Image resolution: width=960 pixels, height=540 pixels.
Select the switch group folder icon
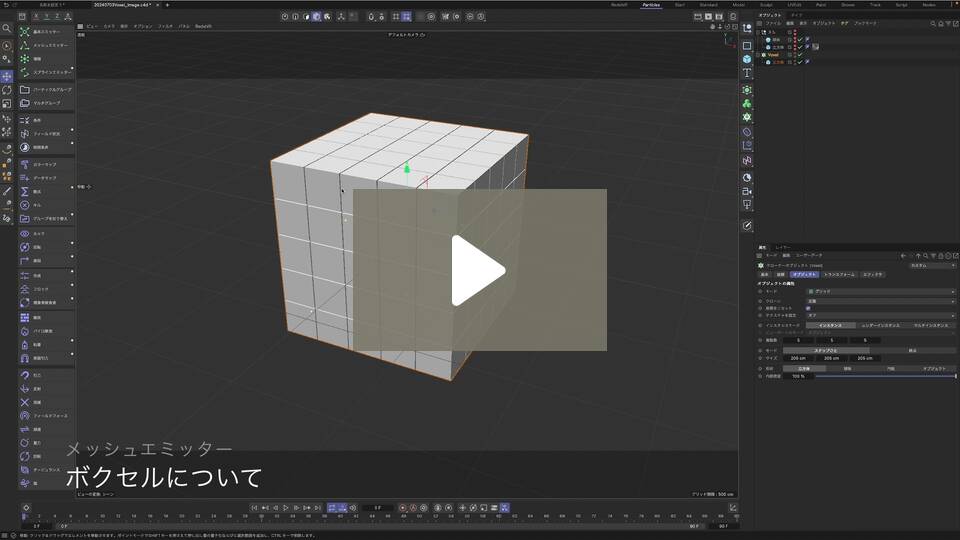click(24, 219)
